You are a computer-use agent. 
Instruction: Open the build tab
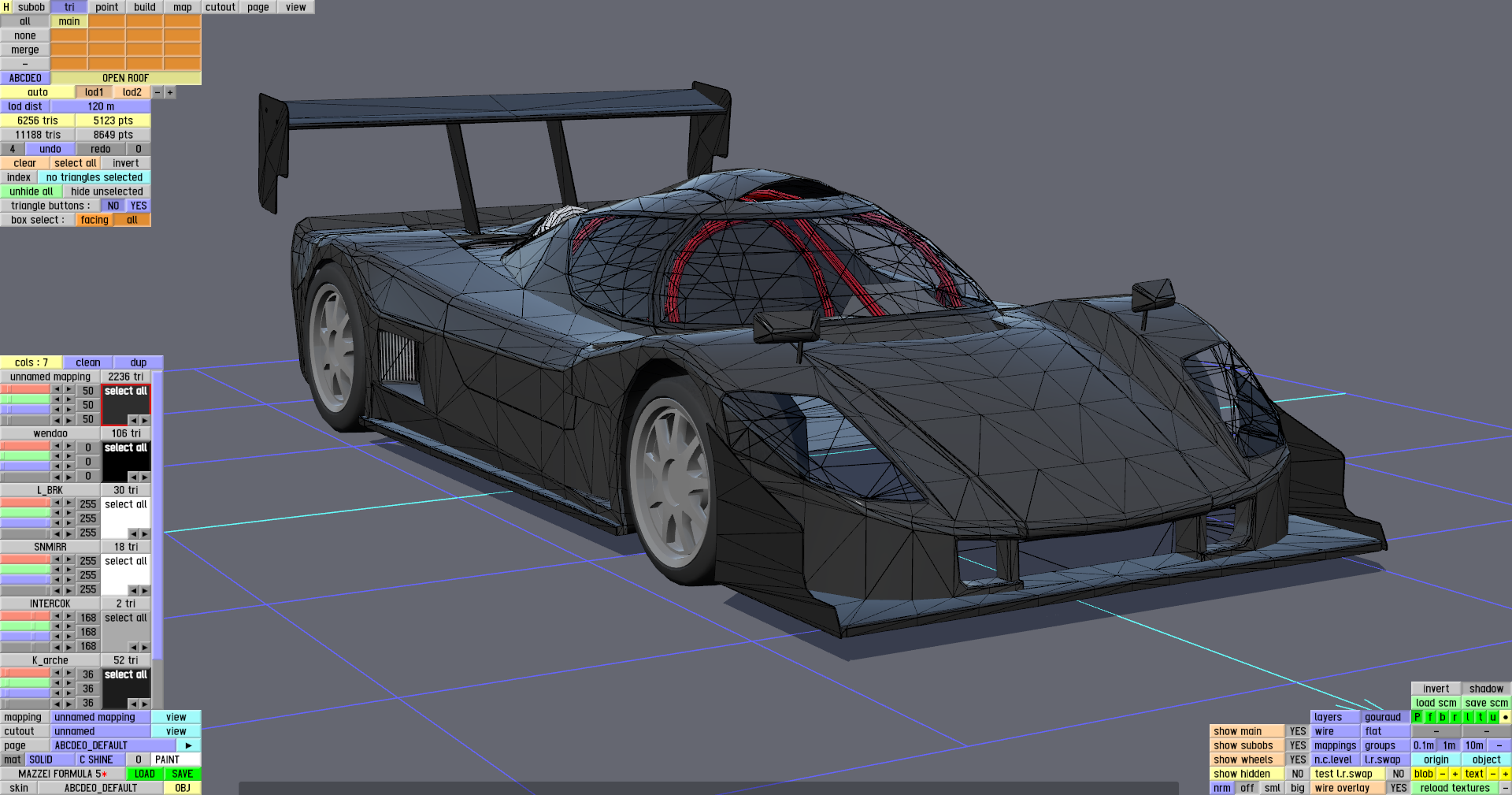tap(145, 7)
